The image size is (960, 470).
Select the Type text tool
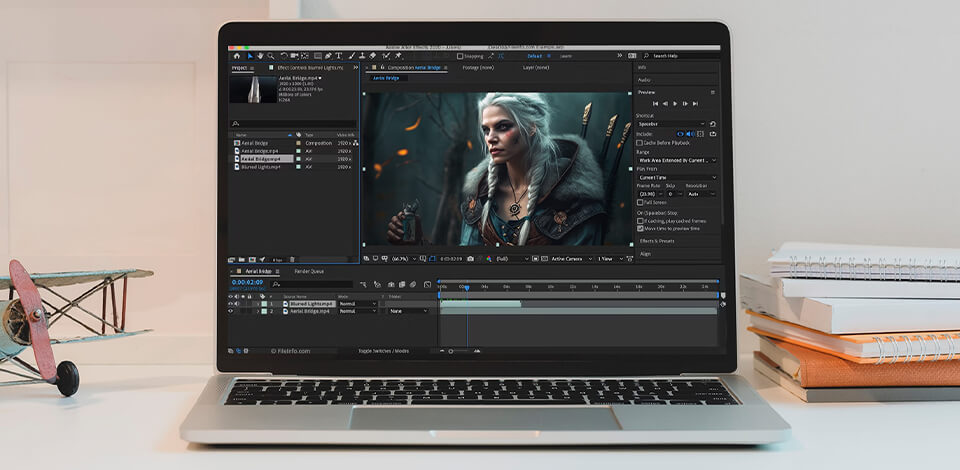(x=339, y=56)
